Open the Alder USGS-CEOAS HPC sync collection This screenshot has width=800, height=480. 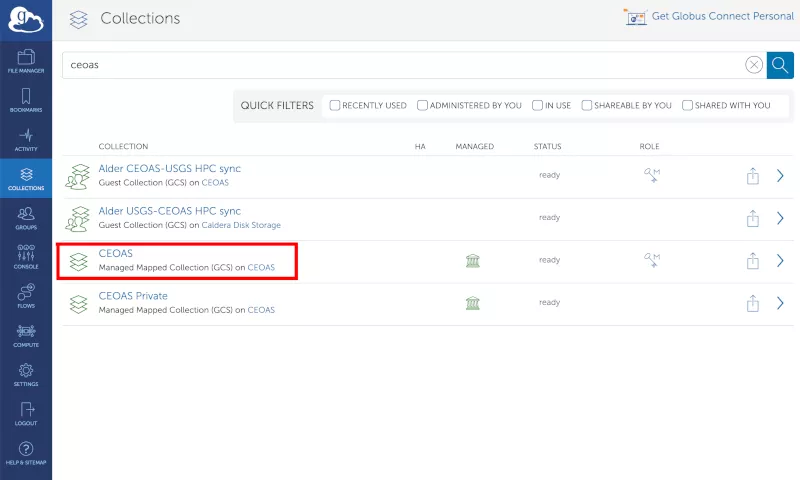169,211
